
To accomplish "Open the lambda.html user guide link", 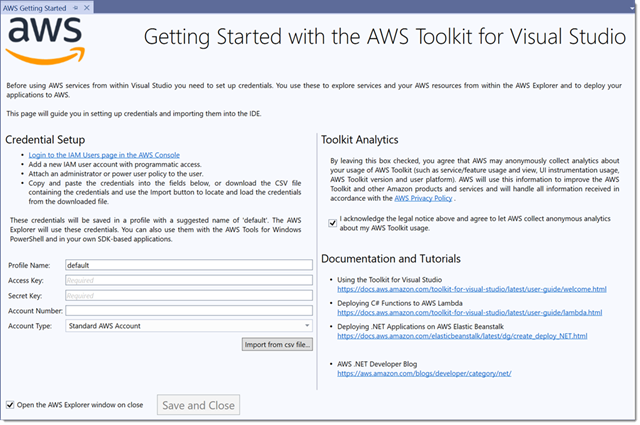I will tap(470, 313).
